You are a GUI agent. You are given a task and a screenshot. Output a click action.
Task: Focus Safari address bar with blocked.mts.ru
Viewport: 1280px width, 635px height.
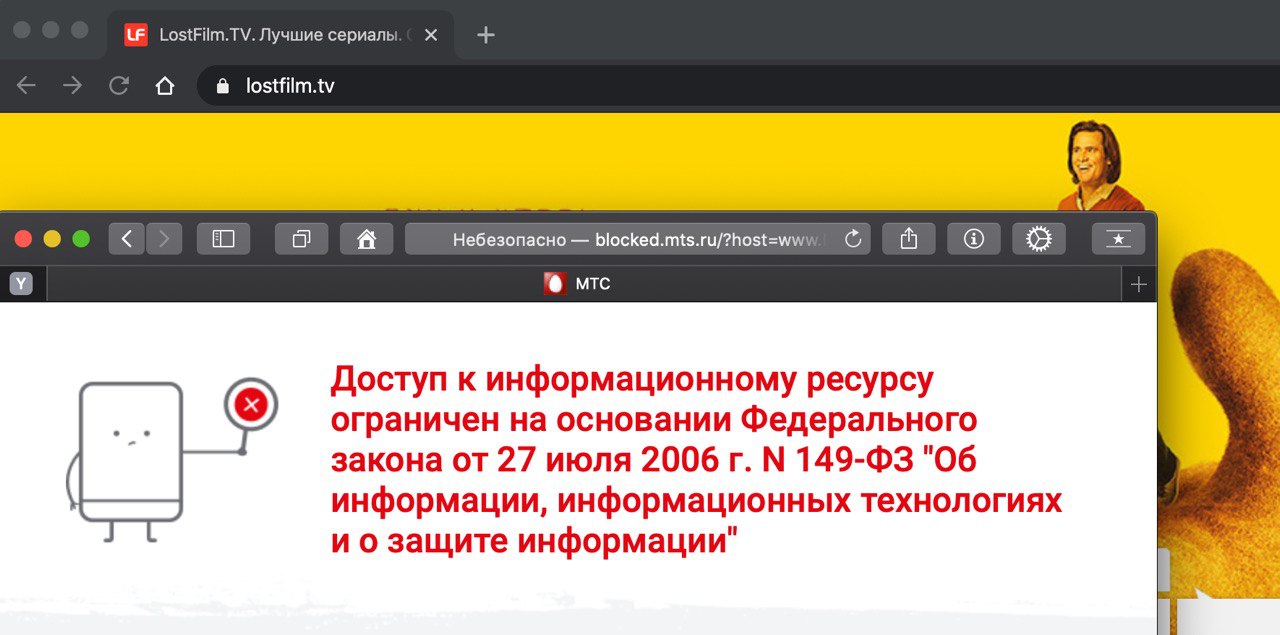pos(637,239)
